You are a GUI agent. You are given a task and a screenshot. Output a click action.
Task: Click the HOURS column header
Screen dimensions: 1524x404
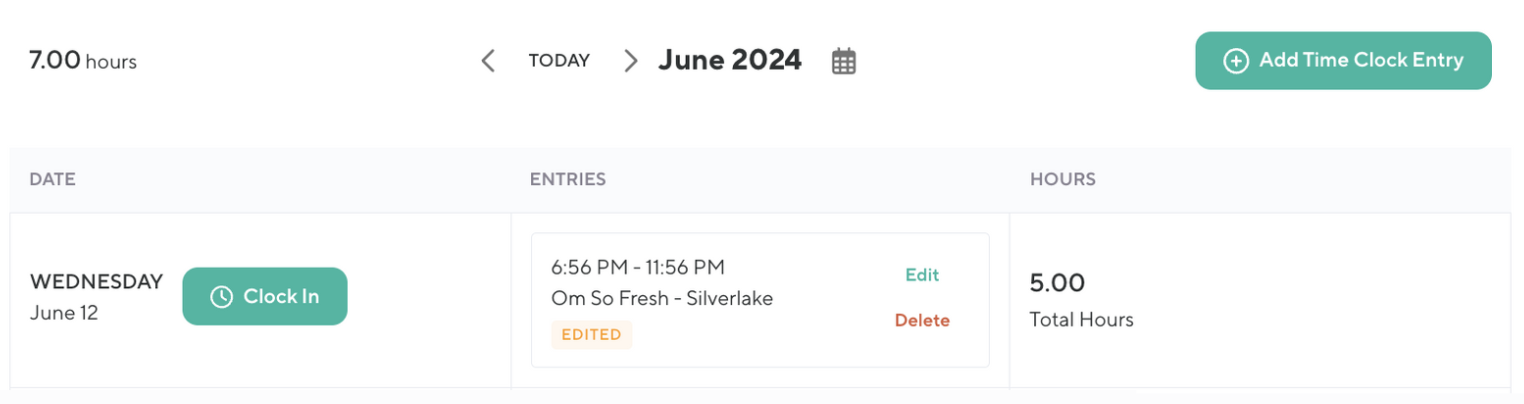(1062, 180)
